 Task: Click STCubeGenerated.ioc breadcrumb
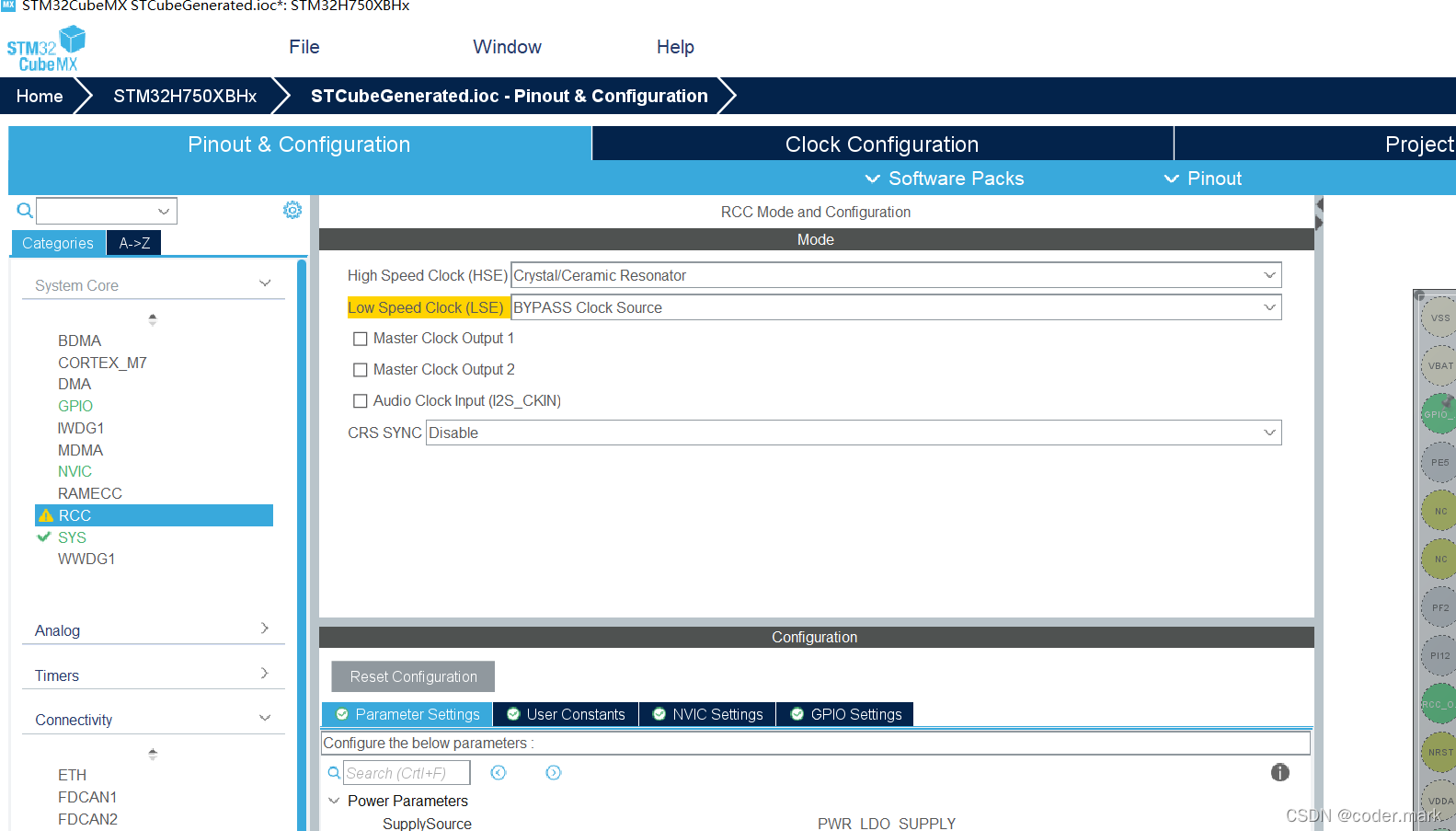[x=510, y=96]
